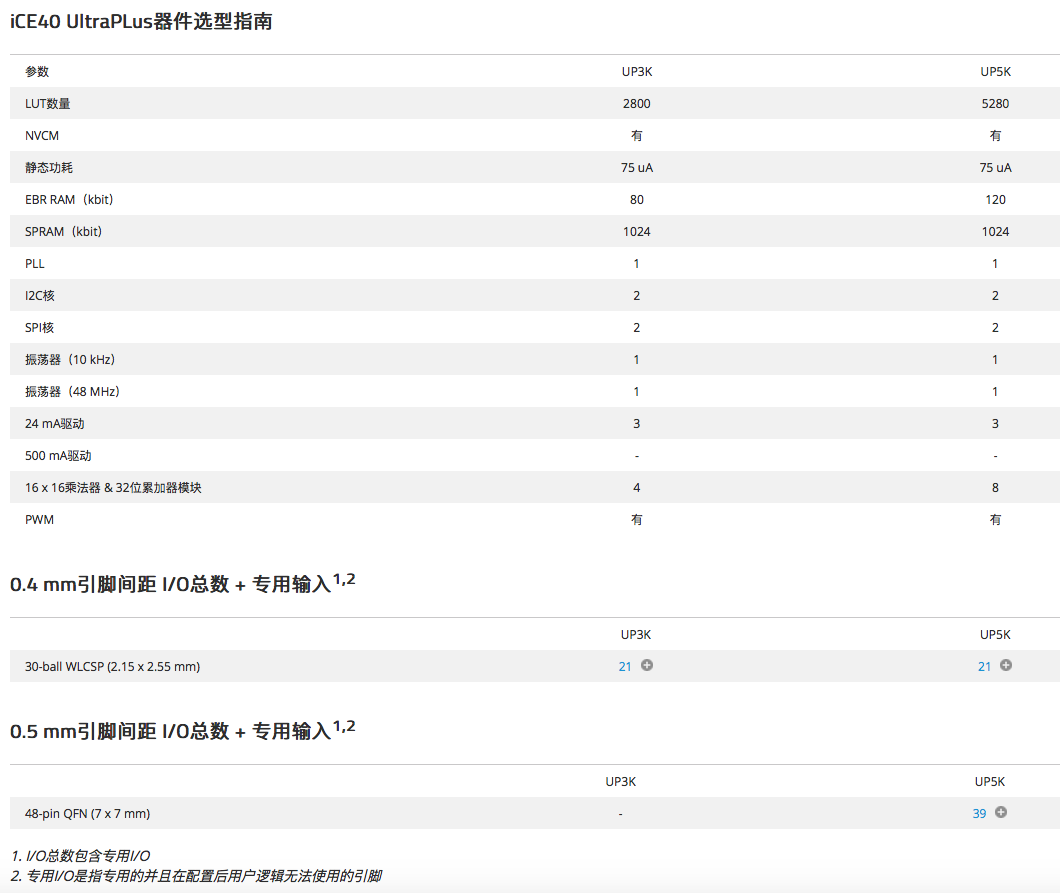
Task: Click the UP3K 75 uA value
Action: pyautogui.click(x=637, y=168)
